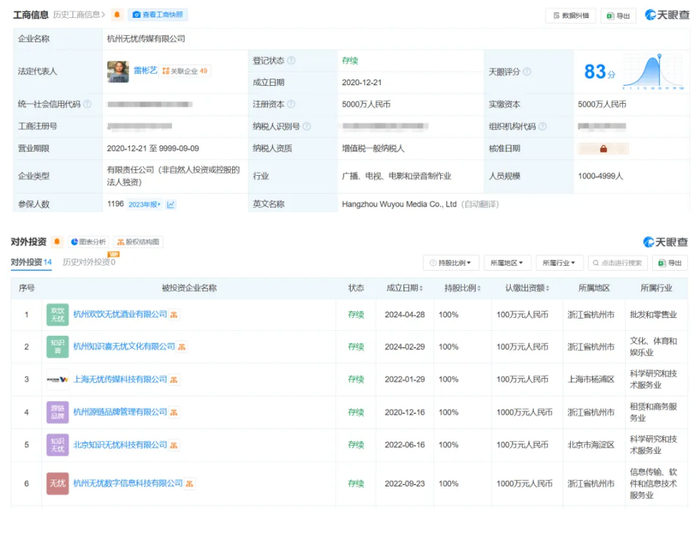Screen dimensions: 700x533
Task: Open the 2023年报 year selector
Action: pos(144,204)
